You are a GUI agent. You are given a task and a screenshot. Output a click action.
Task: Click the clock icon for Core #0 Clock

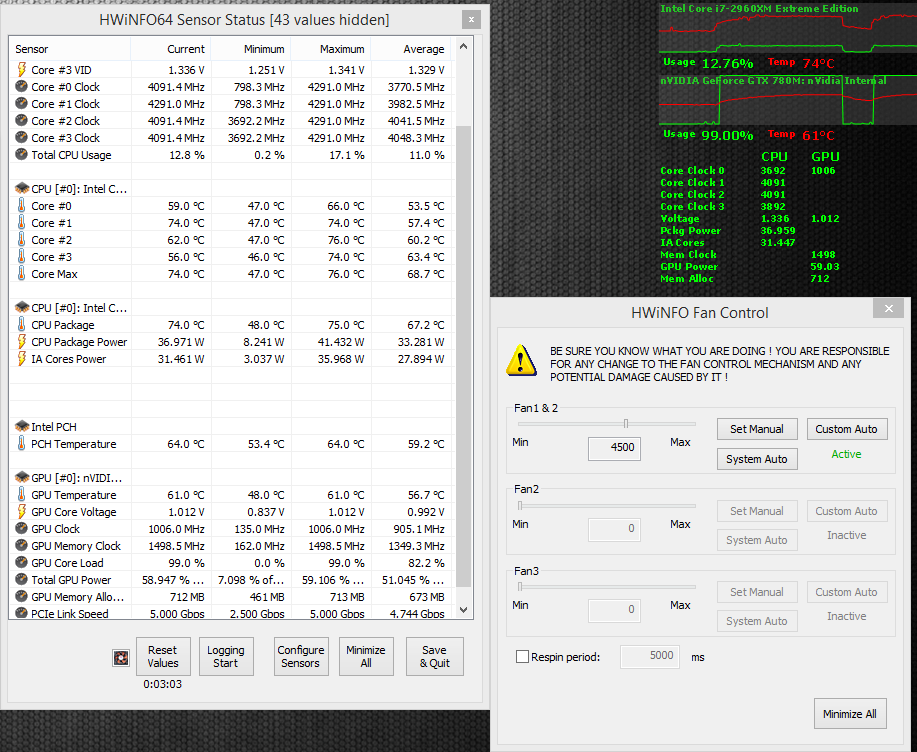22,87
